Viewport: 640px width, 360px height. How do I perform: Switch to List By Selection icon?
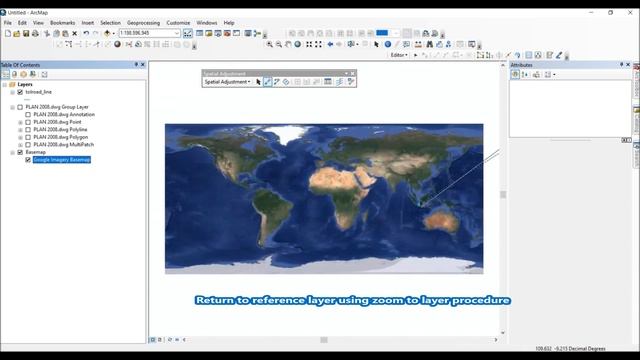click(x=33, y=74)
